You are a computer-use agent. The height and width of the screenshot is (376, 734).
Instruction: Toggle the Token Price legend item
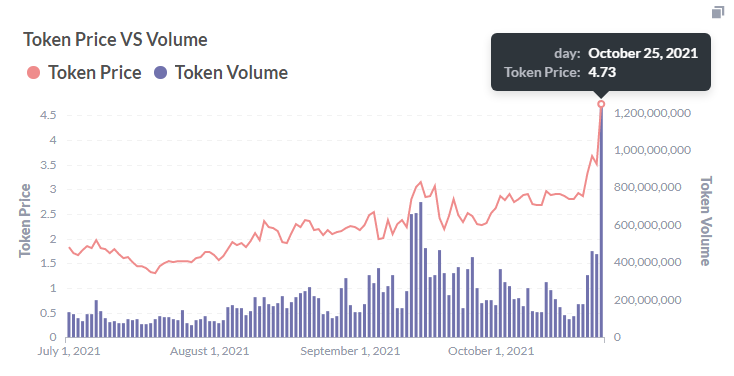(x=84, y=73)
